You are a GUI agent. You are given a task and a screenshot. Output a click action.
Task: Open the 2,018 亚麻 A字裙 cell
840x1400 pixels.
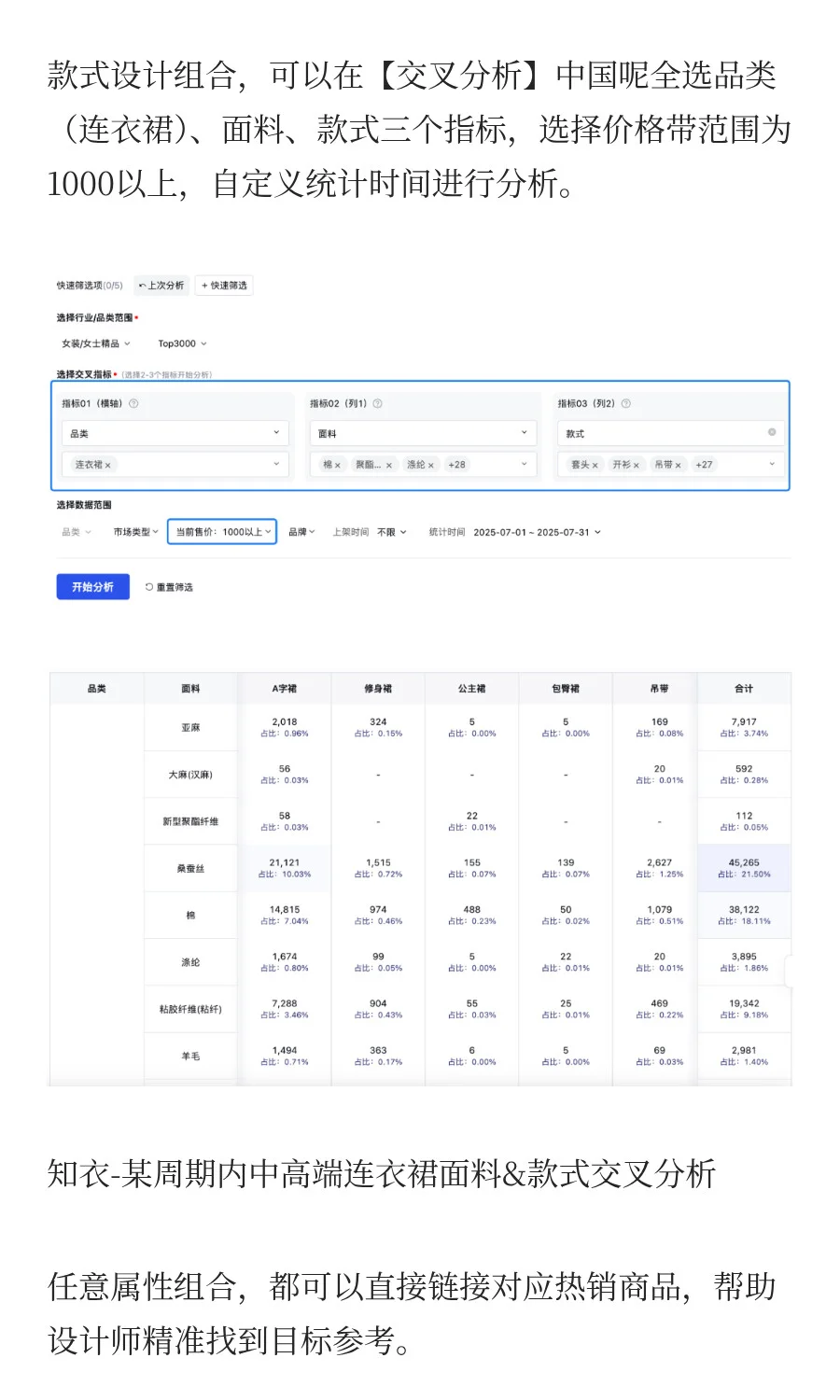point(285,727)
